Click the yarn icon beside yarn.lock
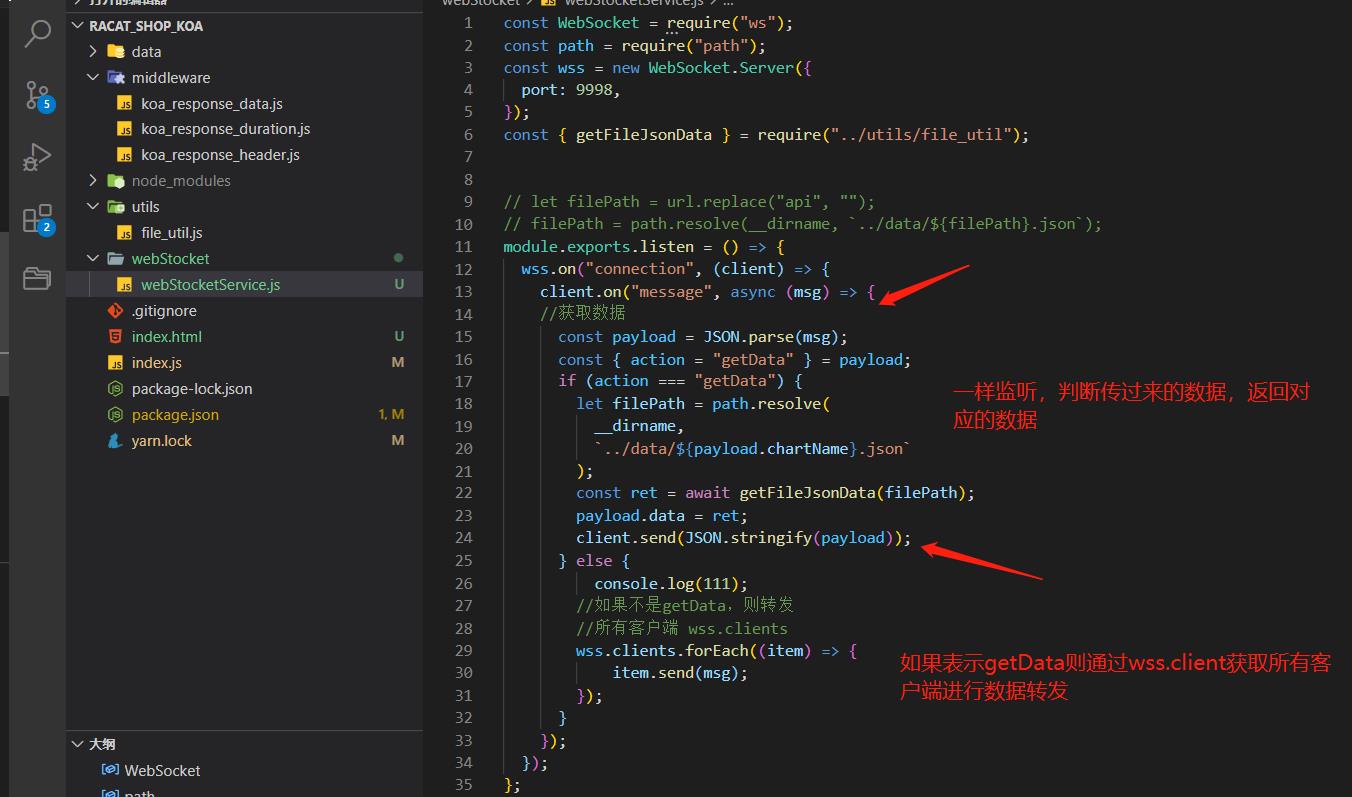Screen dimensions: 1352x797 click(115, 441)
